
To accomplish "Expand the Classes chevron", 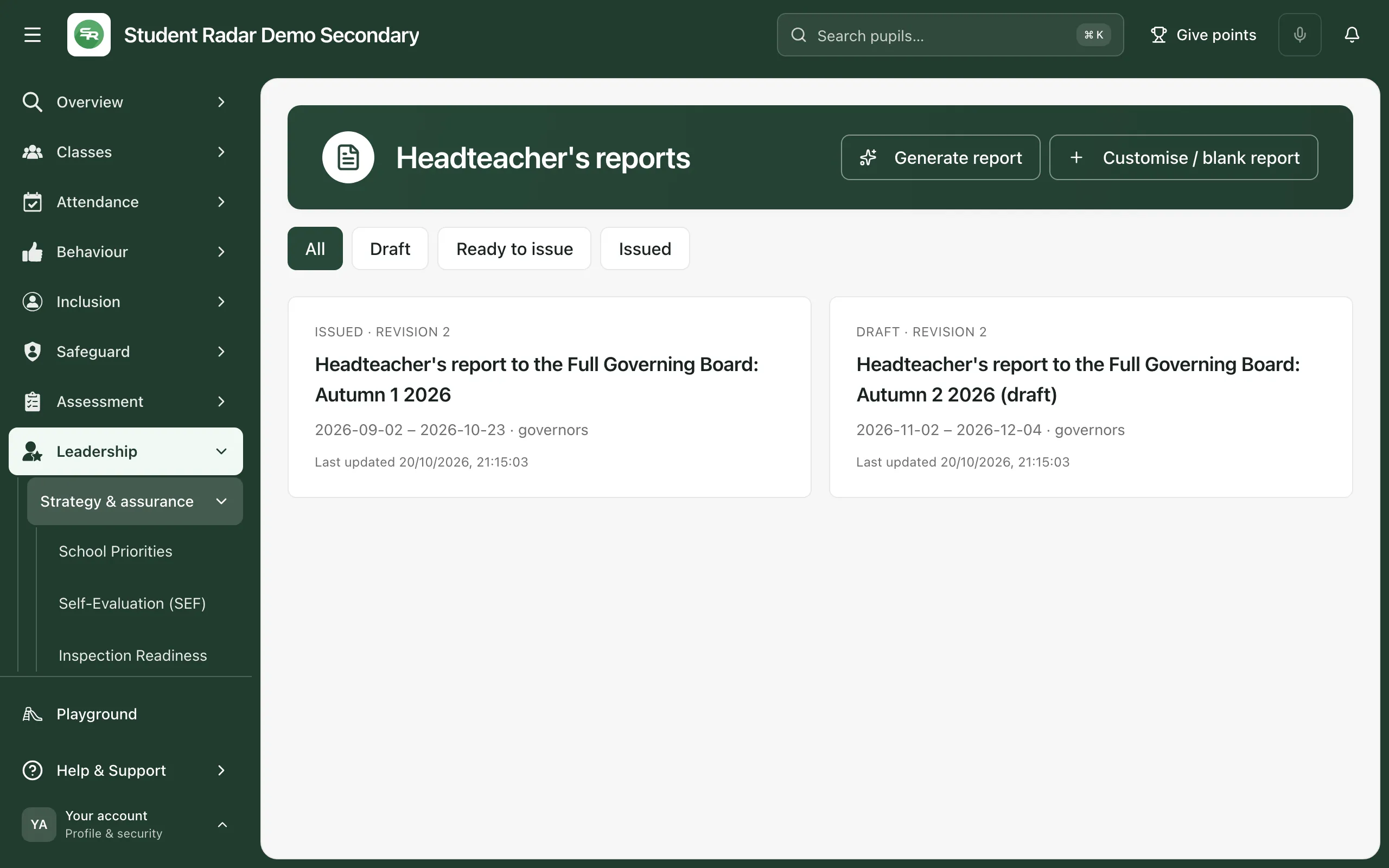I will point(221,152).
